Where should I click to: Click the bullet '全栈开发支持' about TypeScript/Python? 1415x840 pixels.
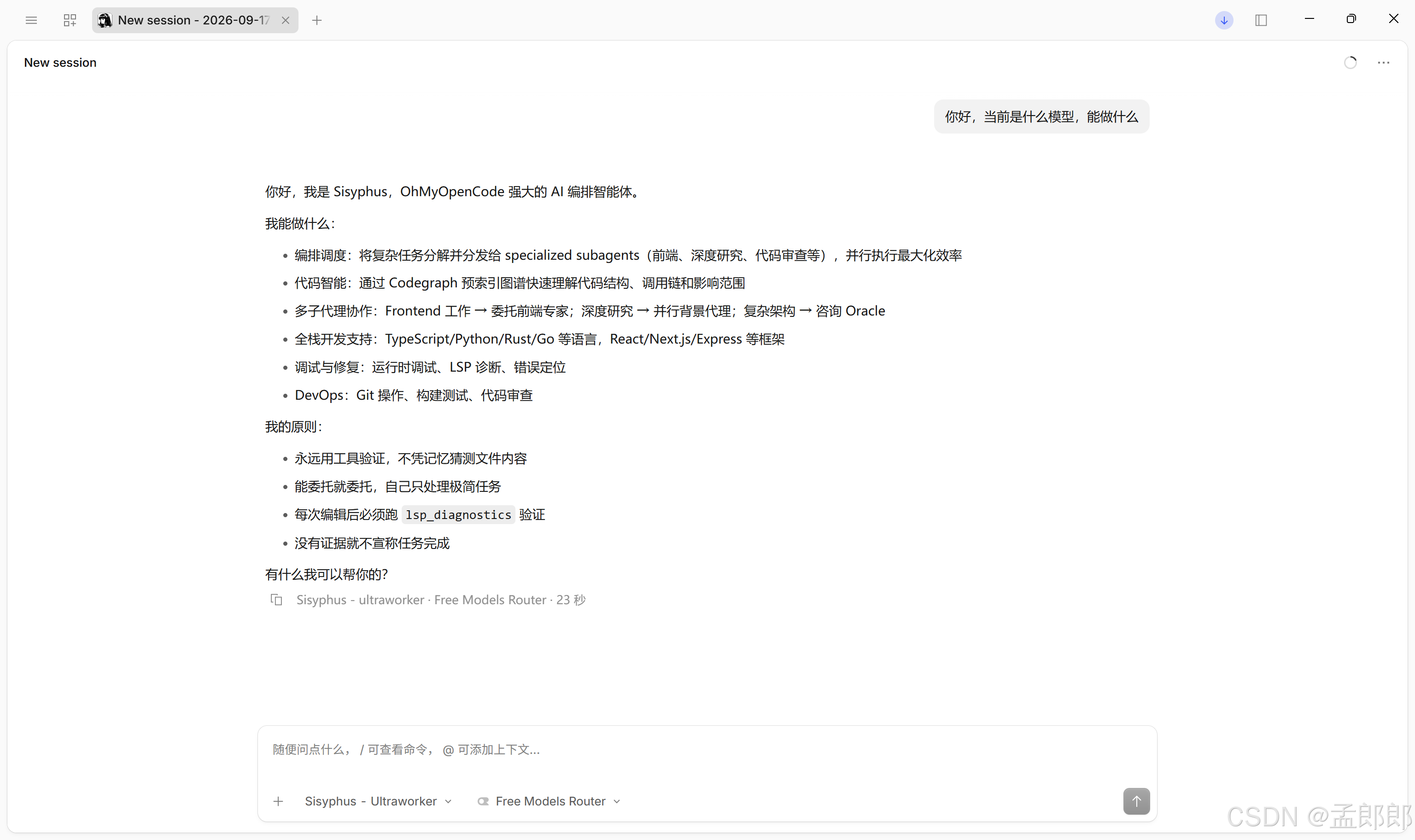point(539,339)
